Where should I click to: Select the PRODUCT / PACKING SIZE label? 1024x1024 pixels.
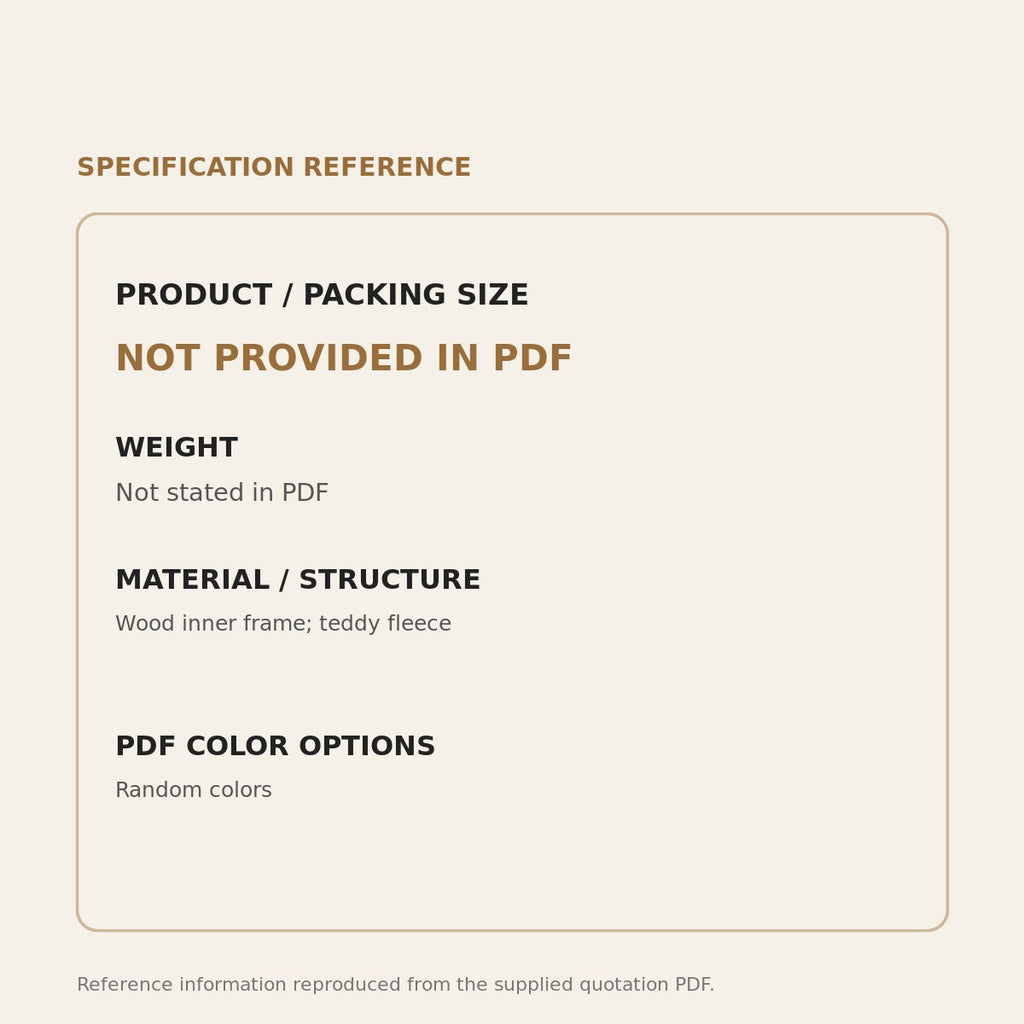[x=321, y=295]
